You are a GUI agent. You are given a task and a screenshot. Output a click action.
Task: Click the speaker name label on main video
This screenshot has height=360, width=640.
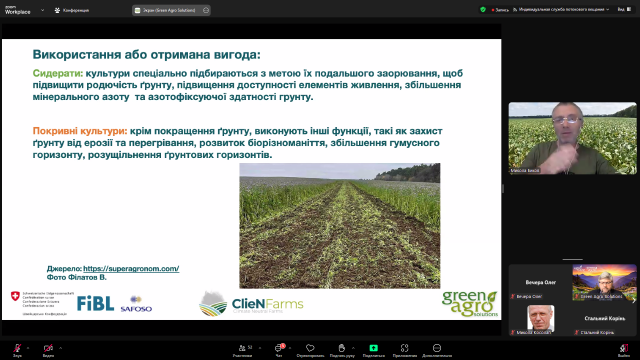tap(525, 170)
